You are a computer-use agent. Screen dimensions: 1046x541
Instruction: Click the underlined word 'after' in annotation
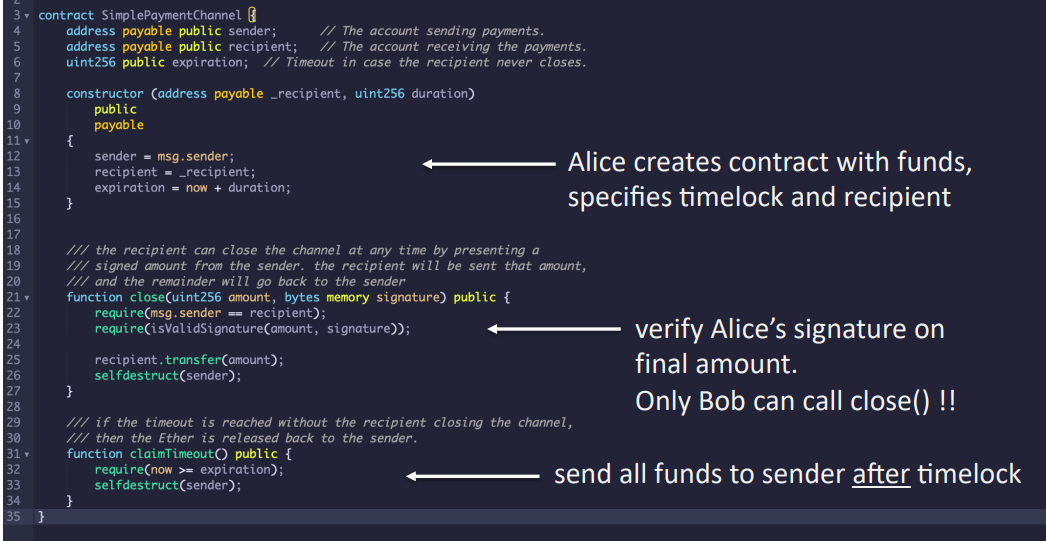880,474
